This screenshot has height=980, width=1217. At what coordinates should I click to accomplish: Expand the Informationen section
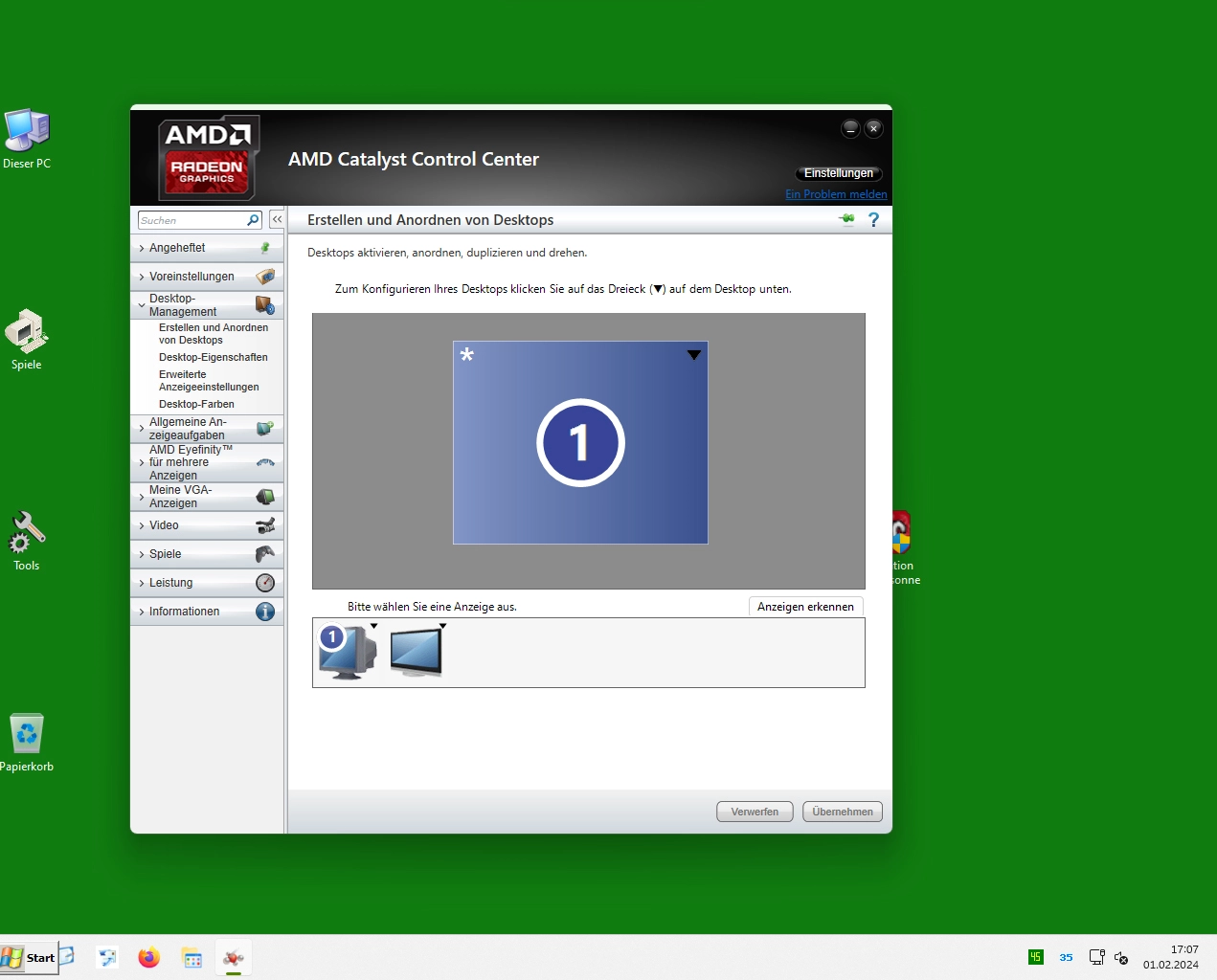coord(207,612)
